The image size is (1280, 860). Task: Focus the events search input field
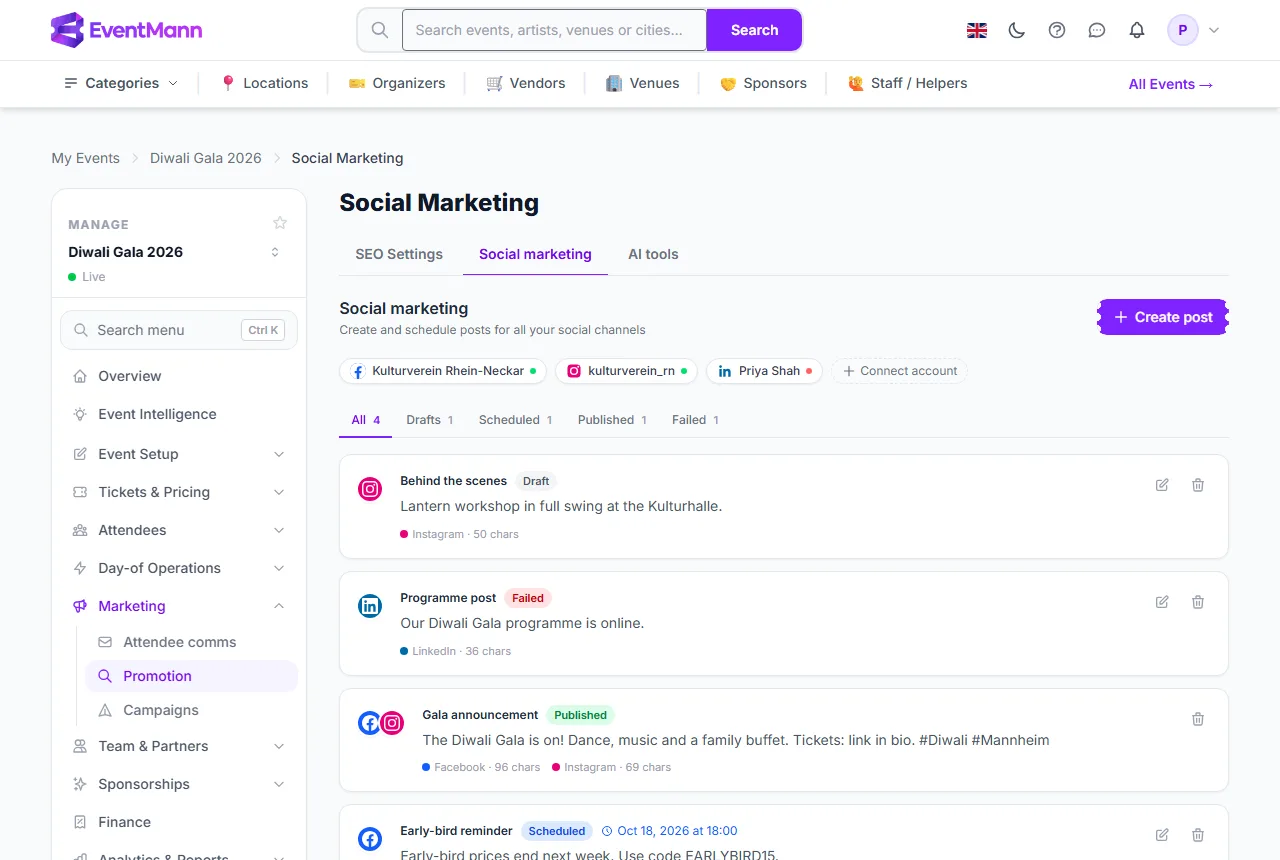(x=554, y=30)
